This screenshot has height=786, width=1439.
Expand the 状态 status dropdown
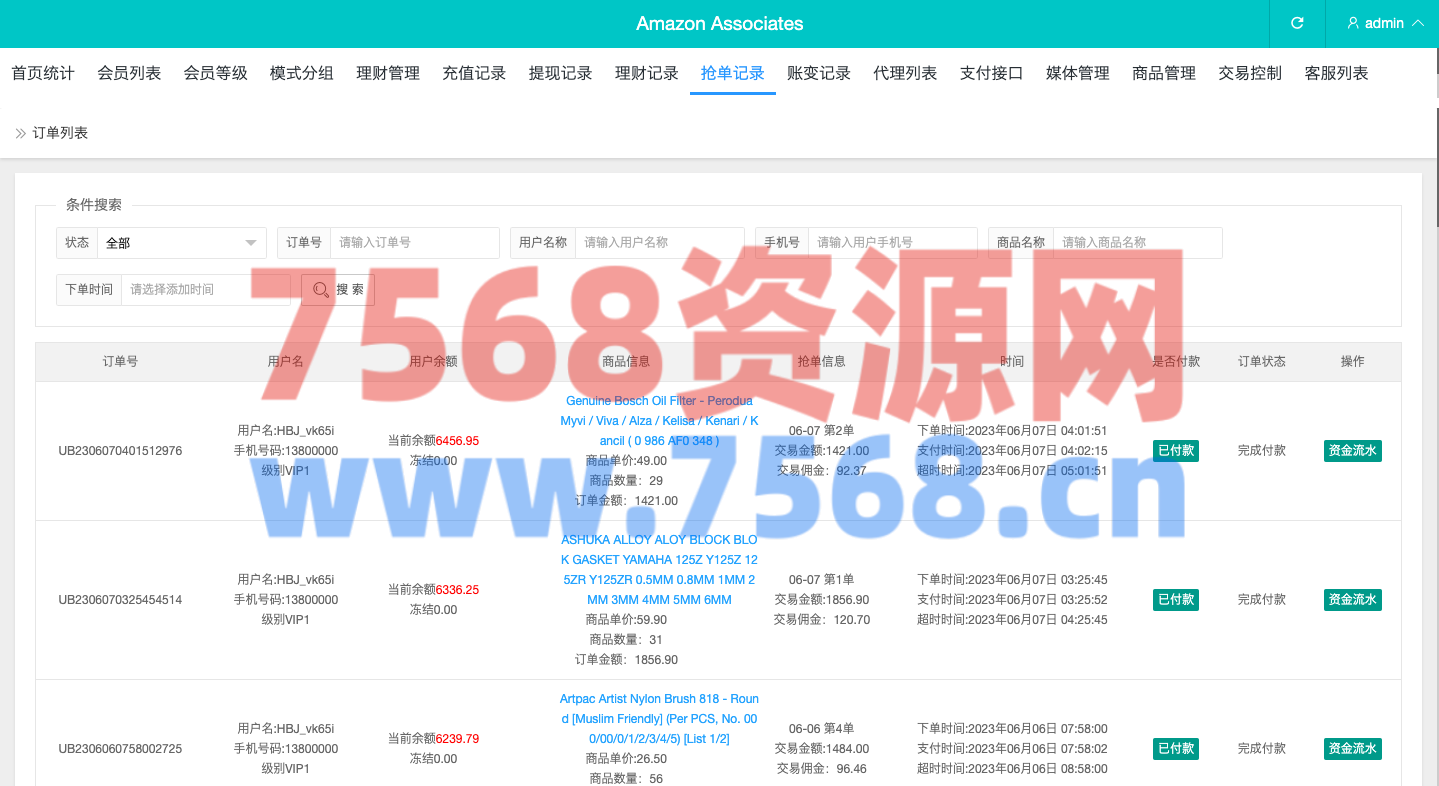pos(181,243)
